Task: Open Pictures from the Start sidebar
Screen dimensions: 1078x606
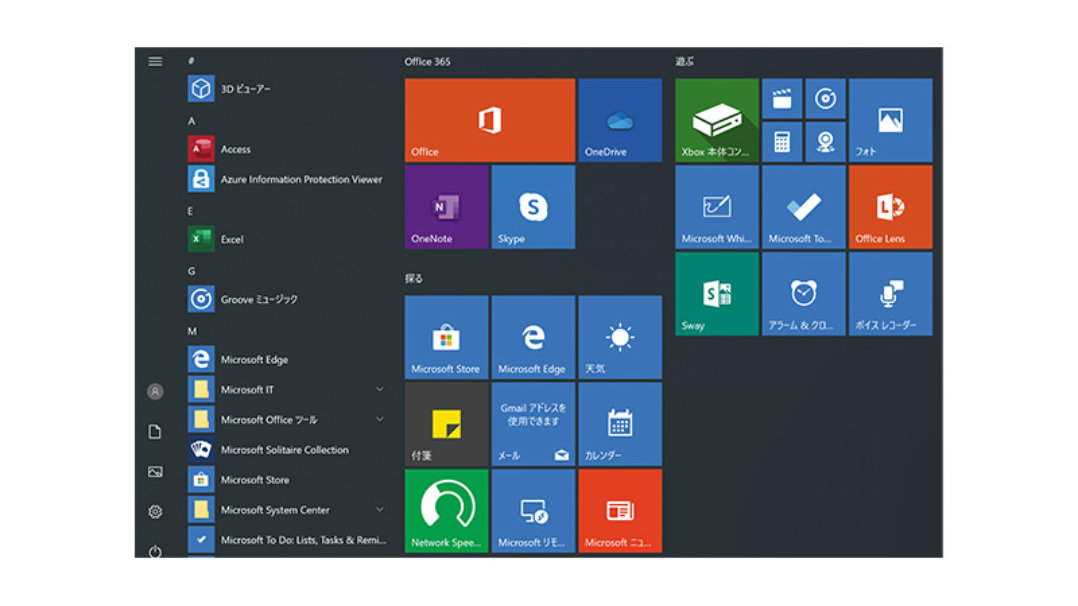Action: 155,472
